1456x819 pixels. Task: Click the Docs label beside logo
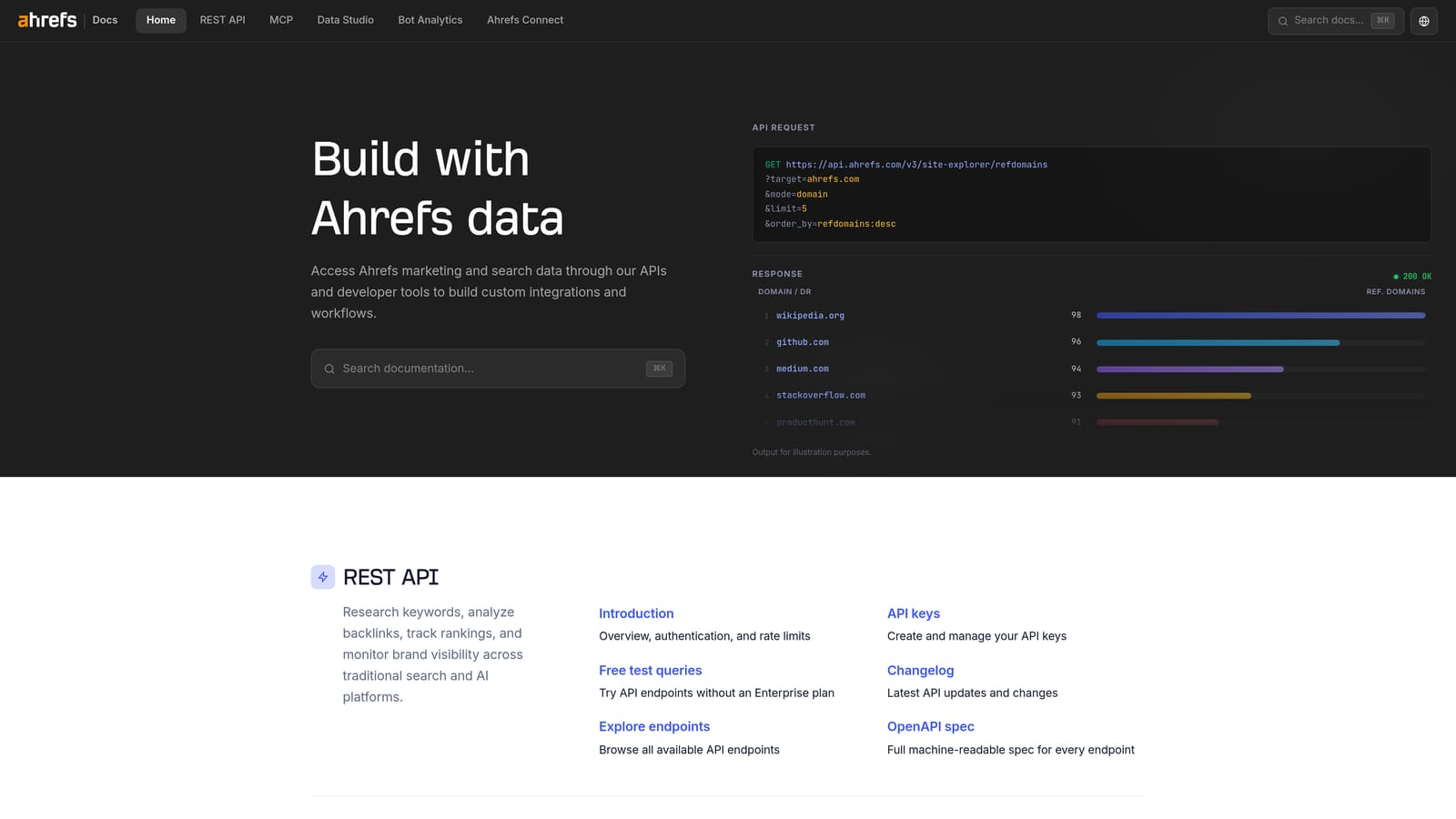pos(105,20)
